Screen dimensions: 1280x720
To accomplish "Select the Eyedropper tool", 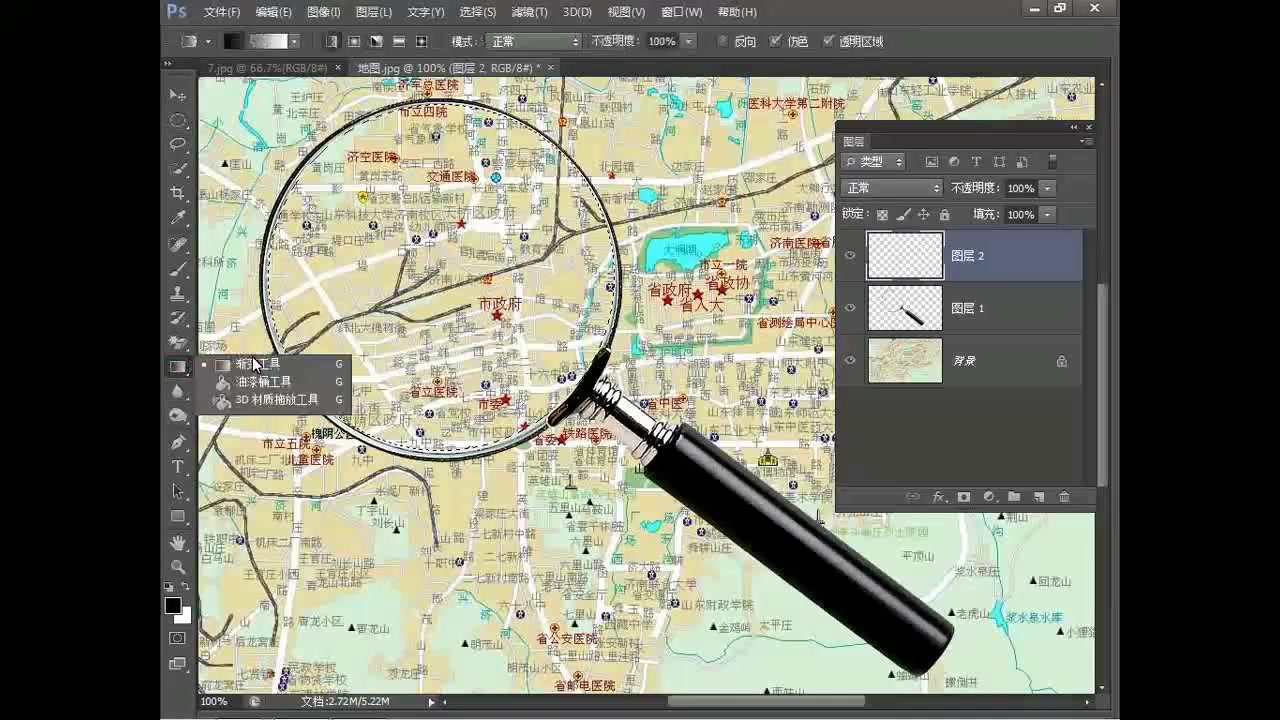I will pos(178,218).
